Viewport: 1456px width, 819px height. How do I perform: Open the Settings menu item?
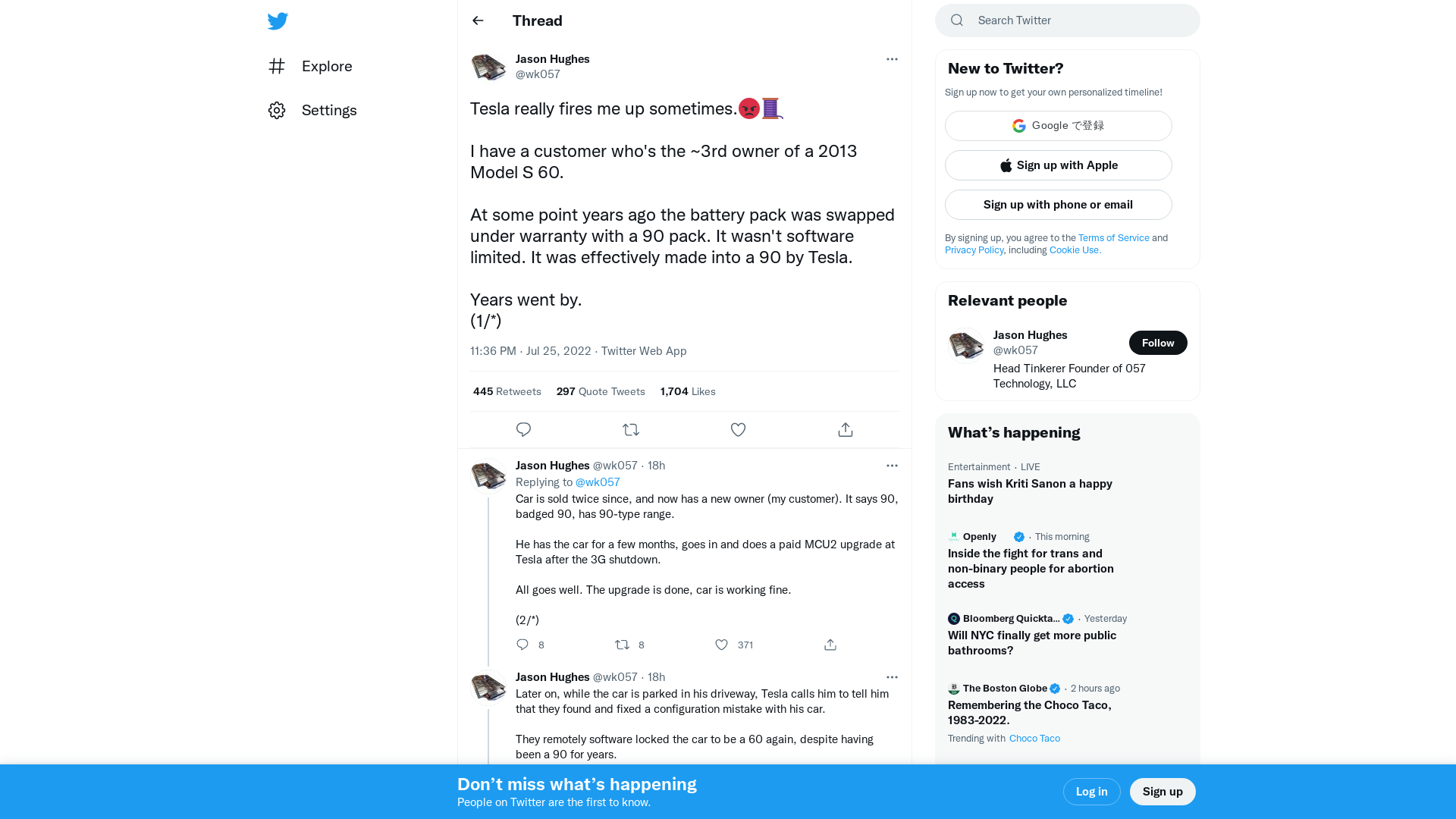pos(312,110)
